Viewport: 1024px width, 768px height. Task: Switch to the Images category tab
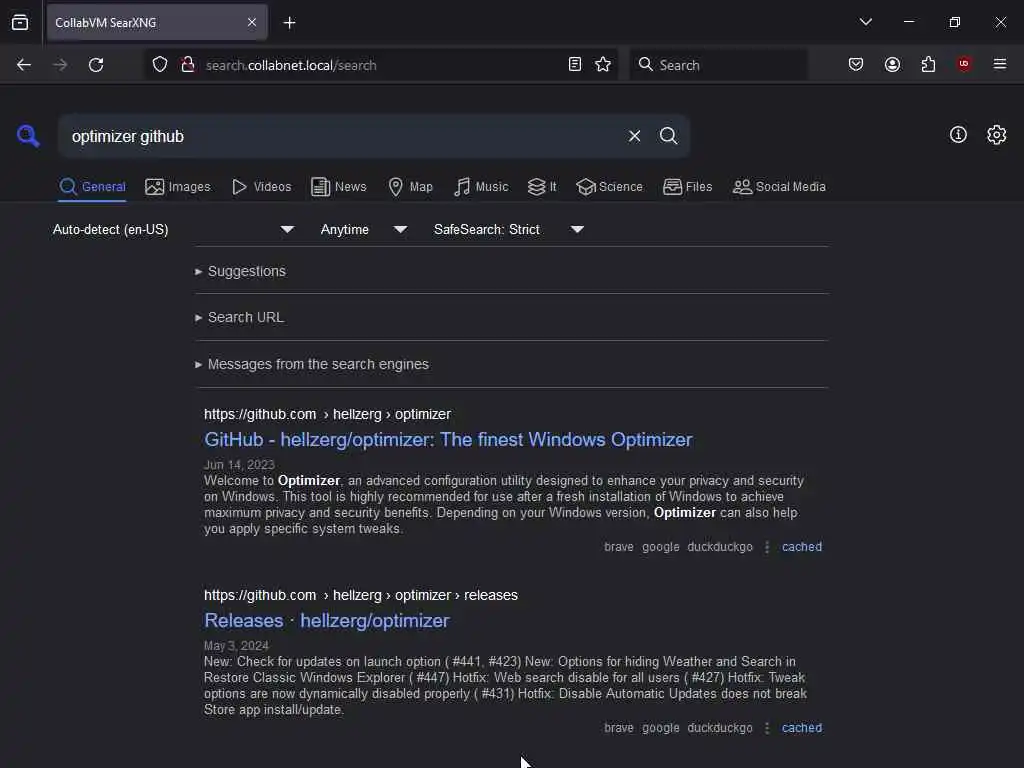tap(178, 187)
